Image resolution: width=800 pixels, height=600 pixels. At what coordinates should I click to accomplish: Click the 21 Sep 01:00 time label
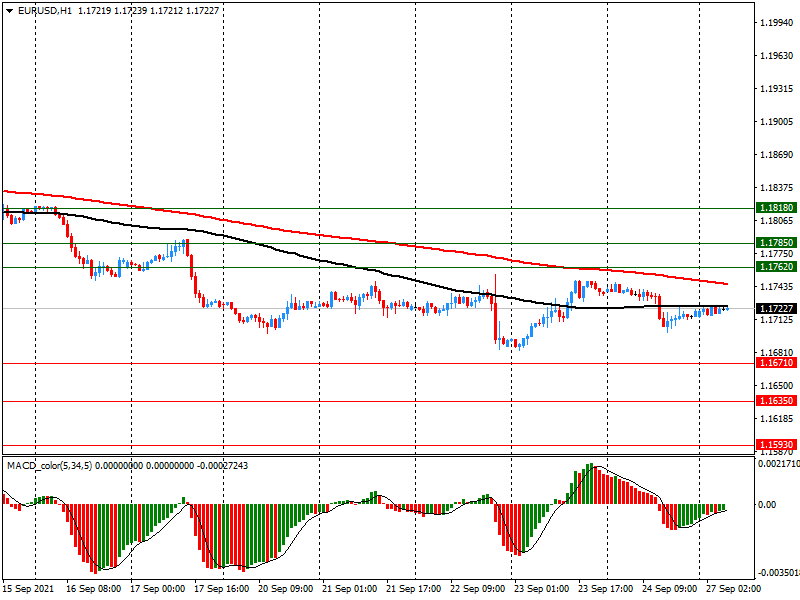(x=349, y=589)
